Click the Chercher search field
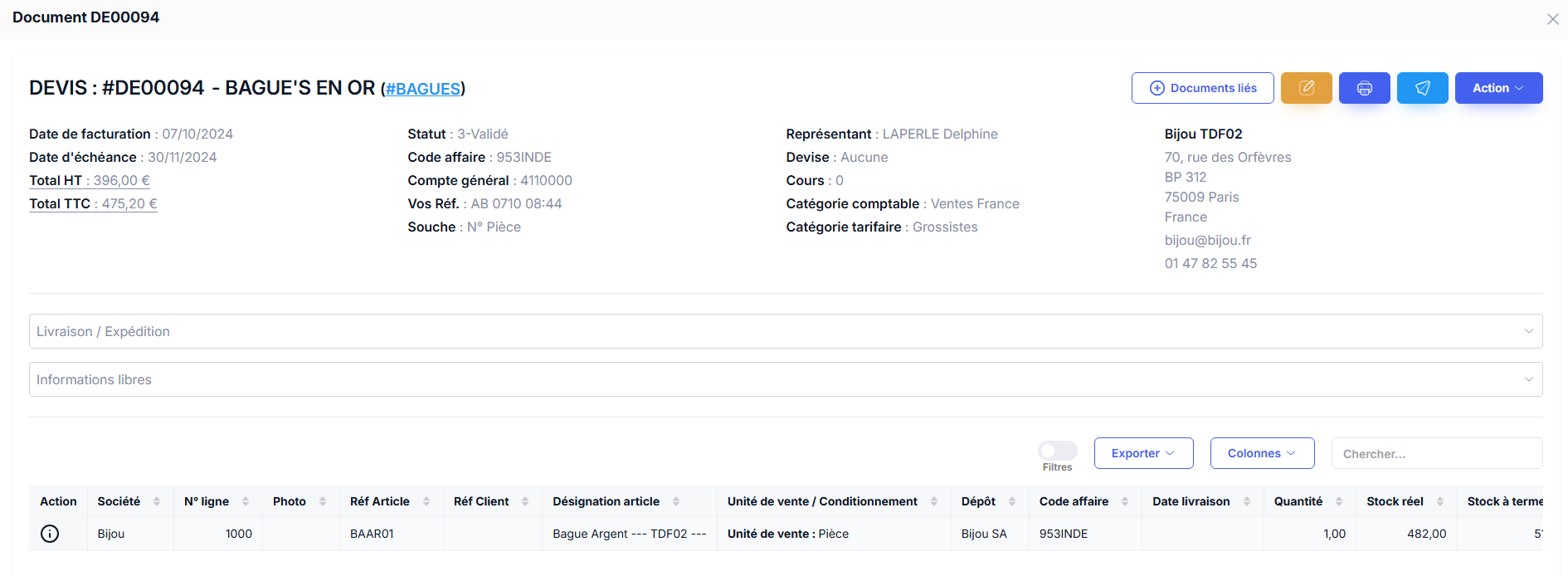The height and width of the screenshot is (576, 1568). tap(1436, 454)
